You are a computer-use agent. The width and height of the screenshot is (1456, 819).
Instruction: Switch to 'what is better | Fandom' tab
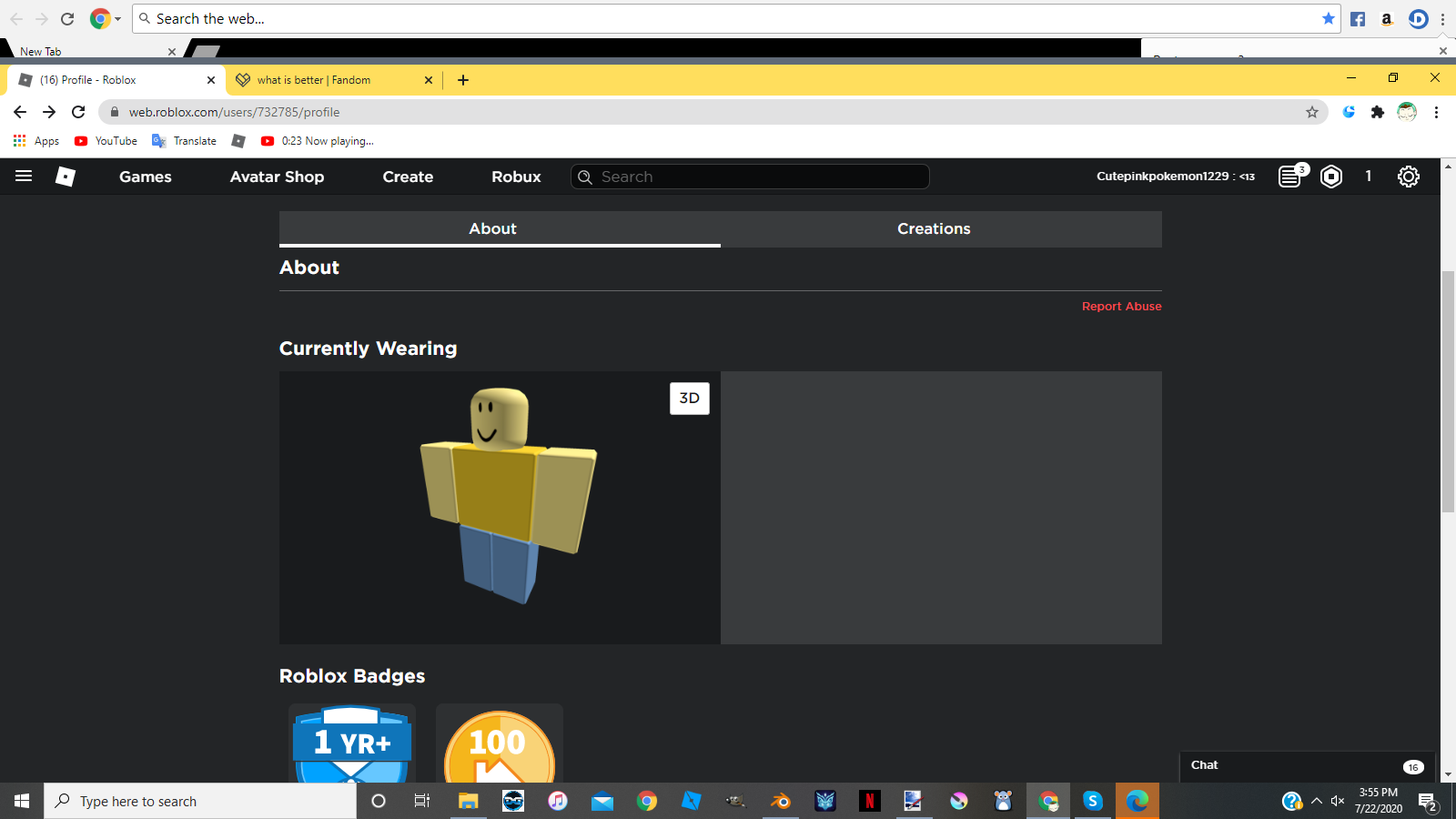[333, 80]
